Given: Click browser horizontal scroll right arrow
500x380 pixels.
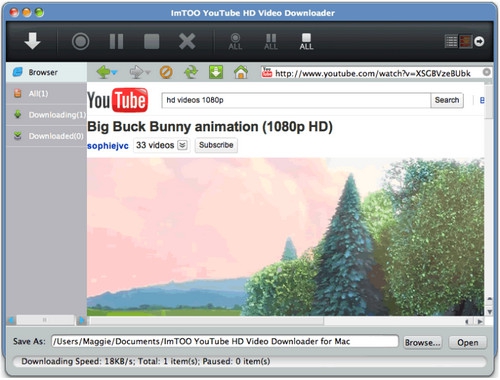Looking at the screenshot, I should click(480, 322).
